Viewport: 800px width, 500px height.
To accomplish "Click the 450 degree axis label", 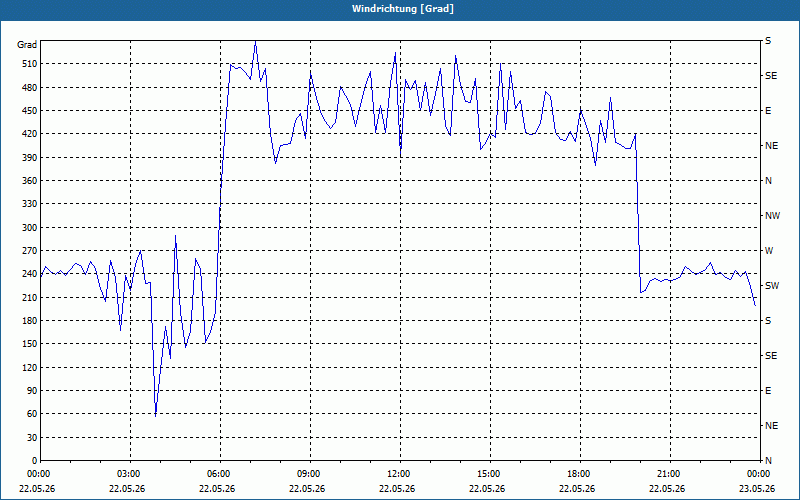I will (x=30, y=111).
